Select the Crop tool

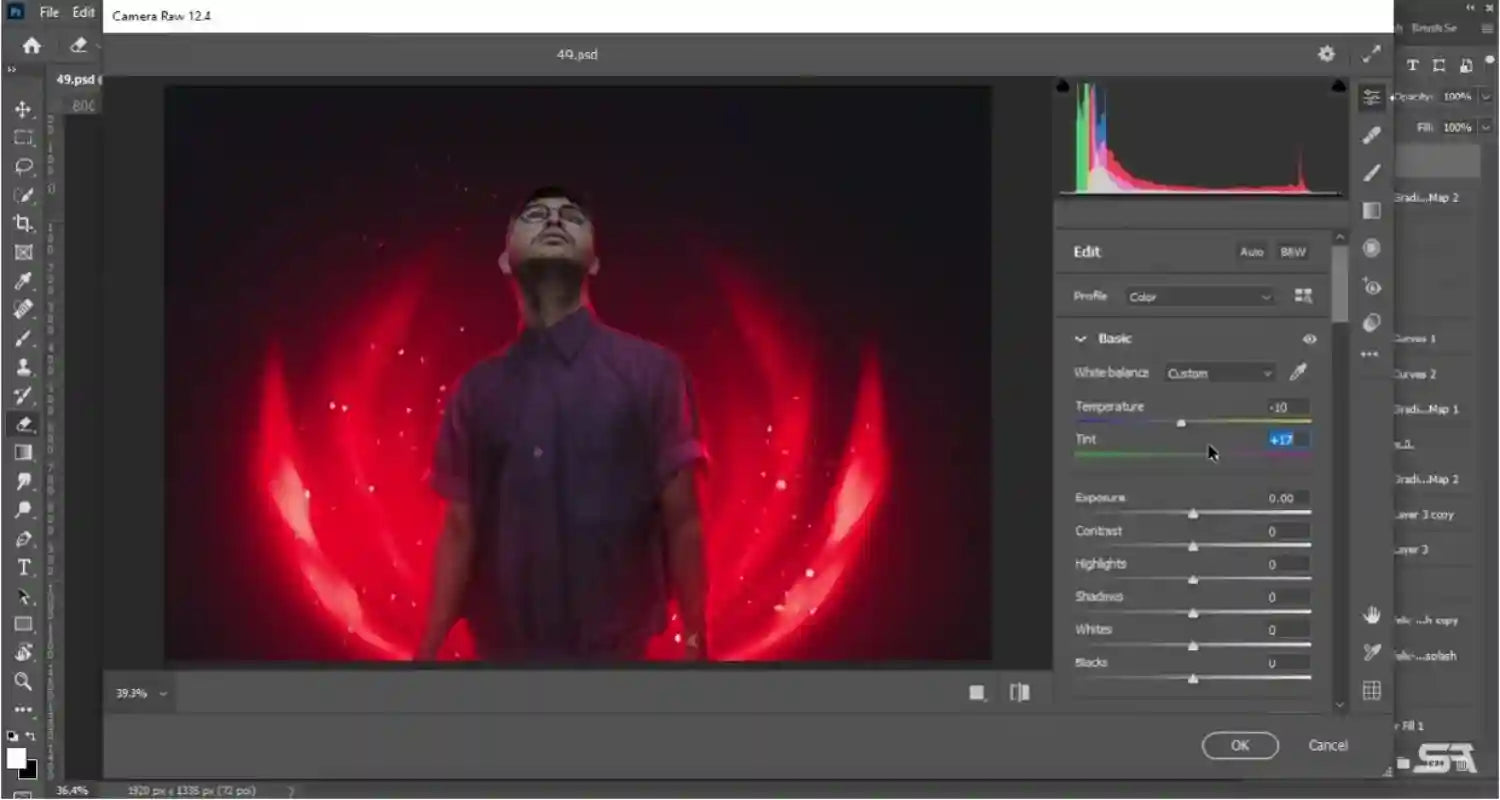click(x=23, y=223)
